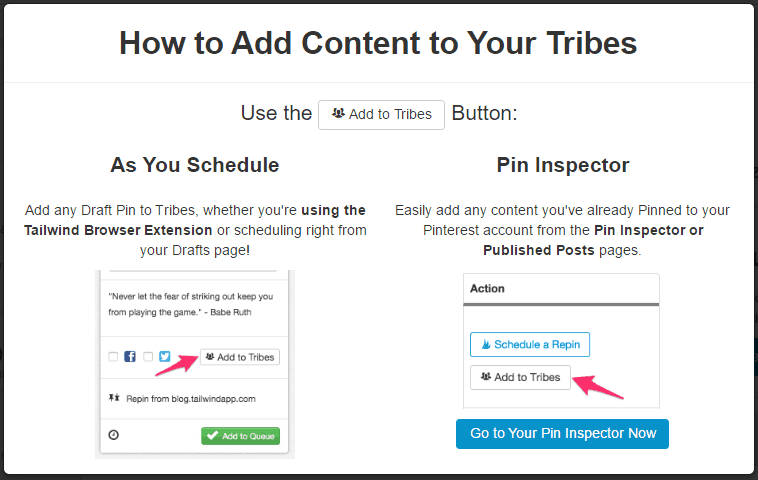Click the As You Schedule example thumbnail
Image resolution: width=758 pixels, height=480 pixels.
(195, 364)
